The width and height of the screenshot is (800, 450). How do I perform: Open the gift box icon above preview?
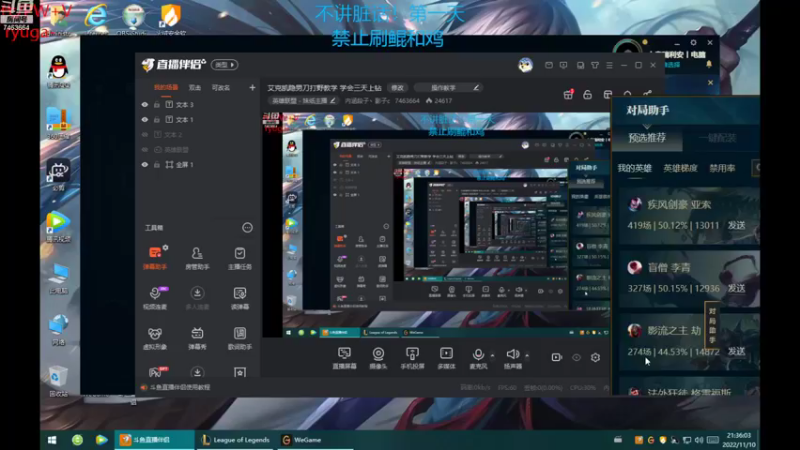click(x=568, y=94)
